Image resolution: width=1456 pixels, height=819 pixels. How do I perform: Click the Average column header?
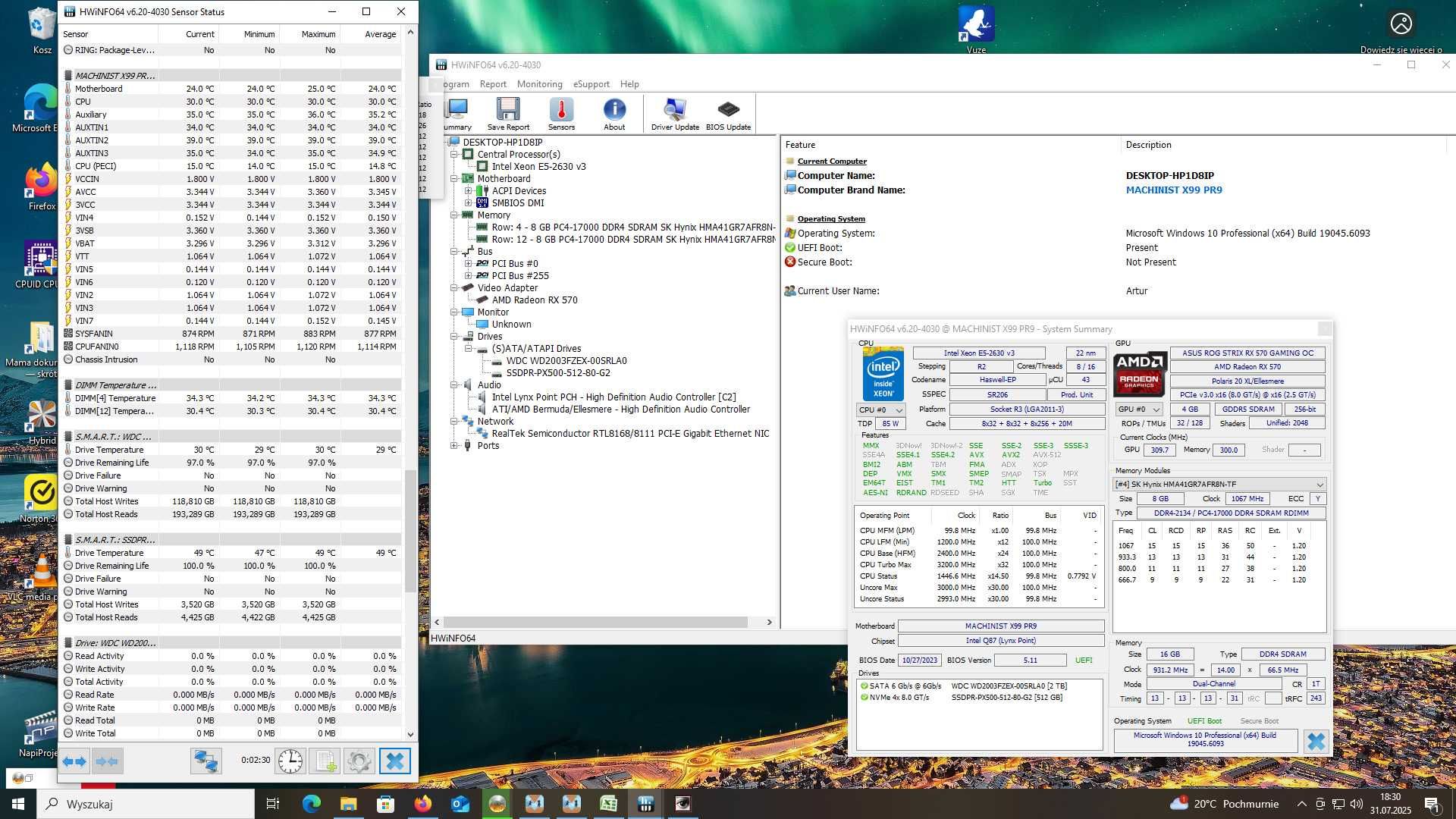(370, 34)
